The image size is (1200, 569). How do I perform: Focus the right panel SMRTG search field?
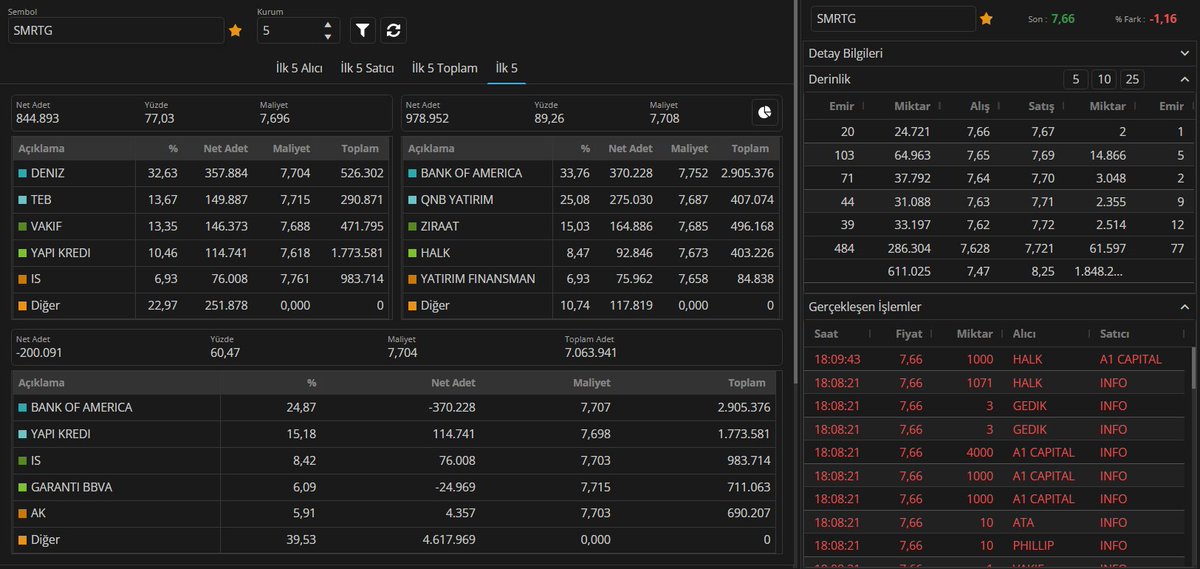coord(893,19)
